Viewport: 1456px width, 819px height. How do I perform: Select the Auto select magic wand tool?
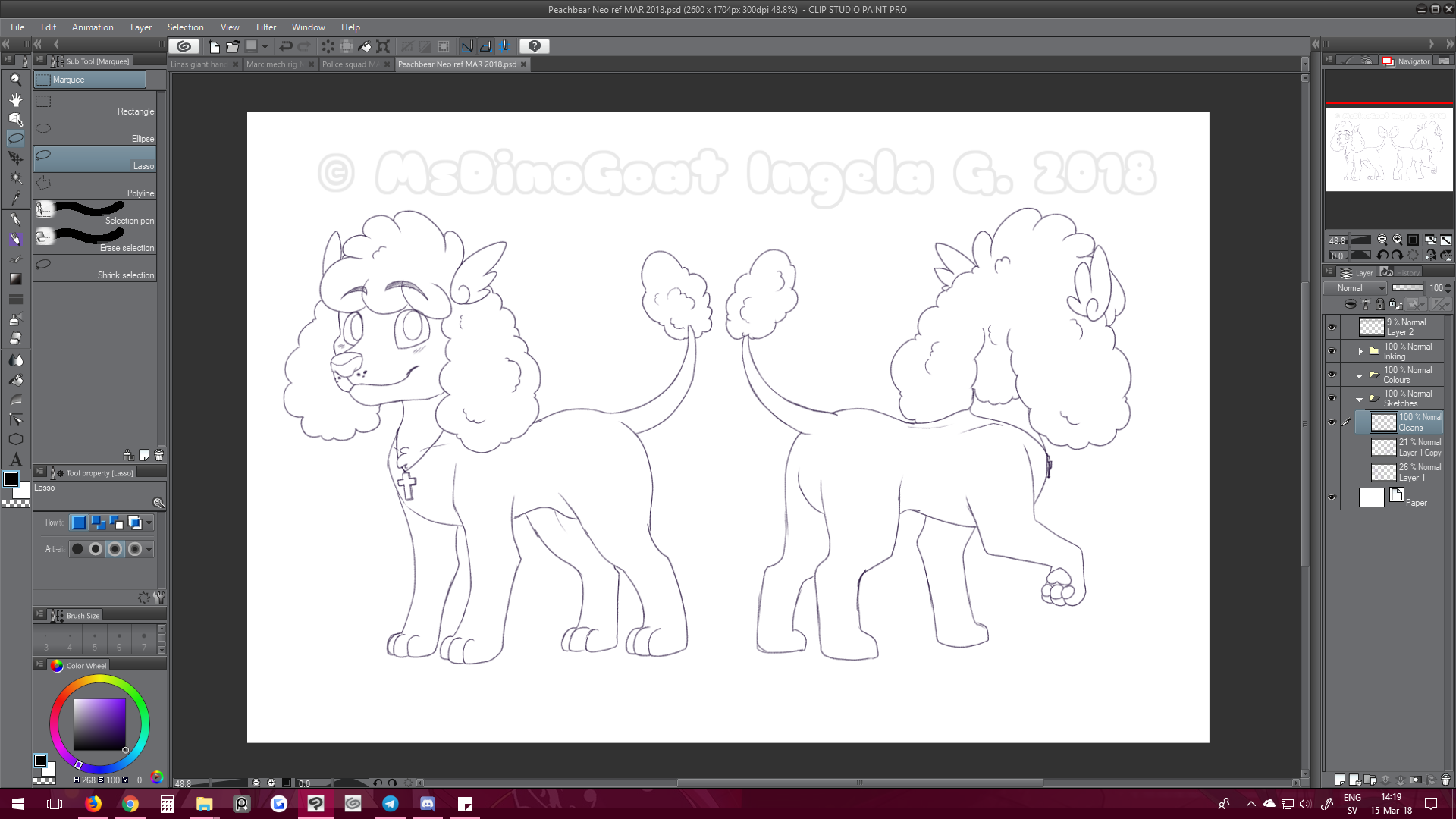coord(15,178)
